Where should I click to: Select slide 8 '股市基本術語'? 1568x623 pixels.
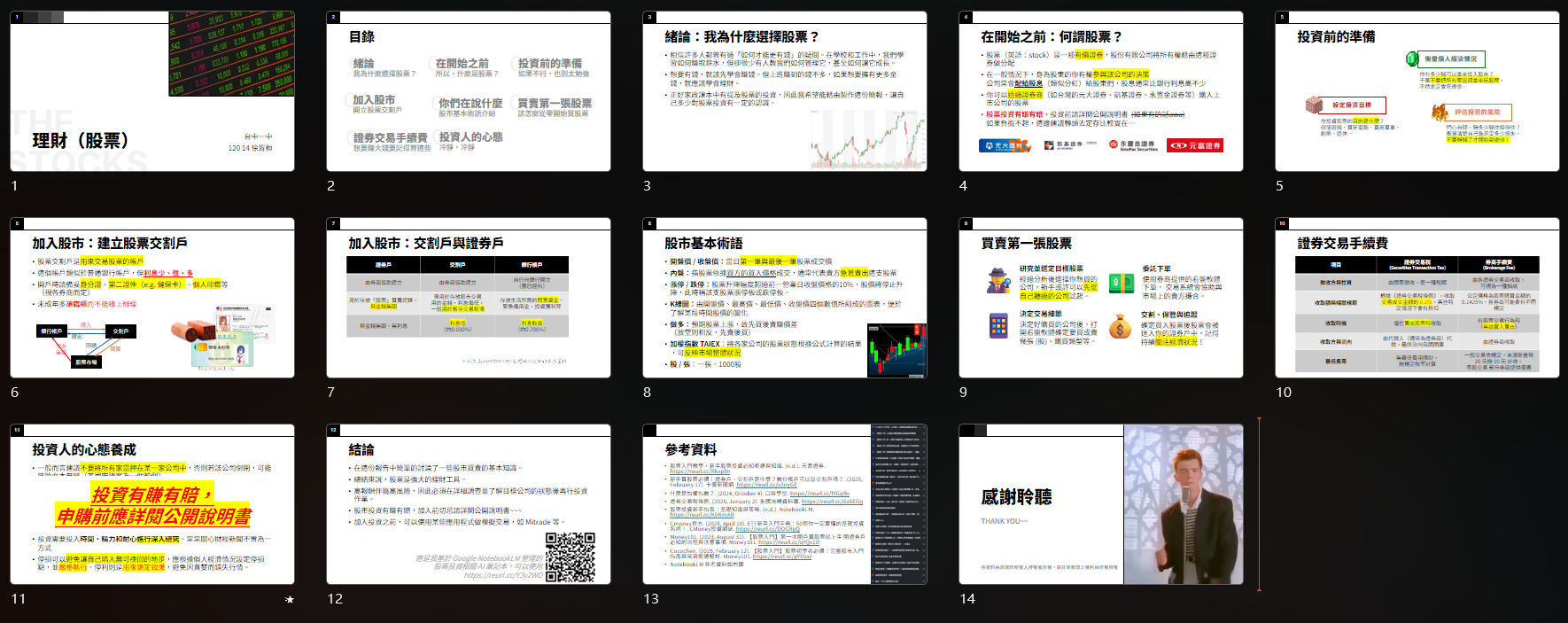(x=785, y=298)
